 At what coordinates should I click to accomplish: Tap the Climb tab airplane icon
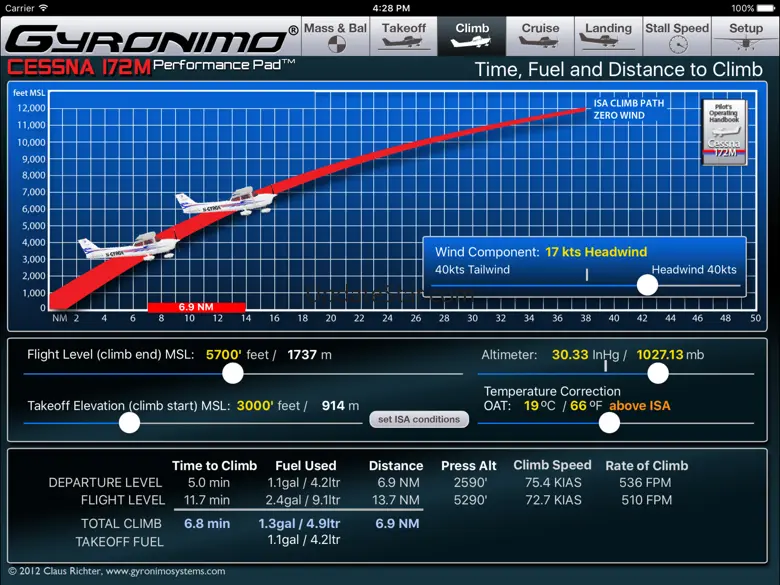coord(472,44)
